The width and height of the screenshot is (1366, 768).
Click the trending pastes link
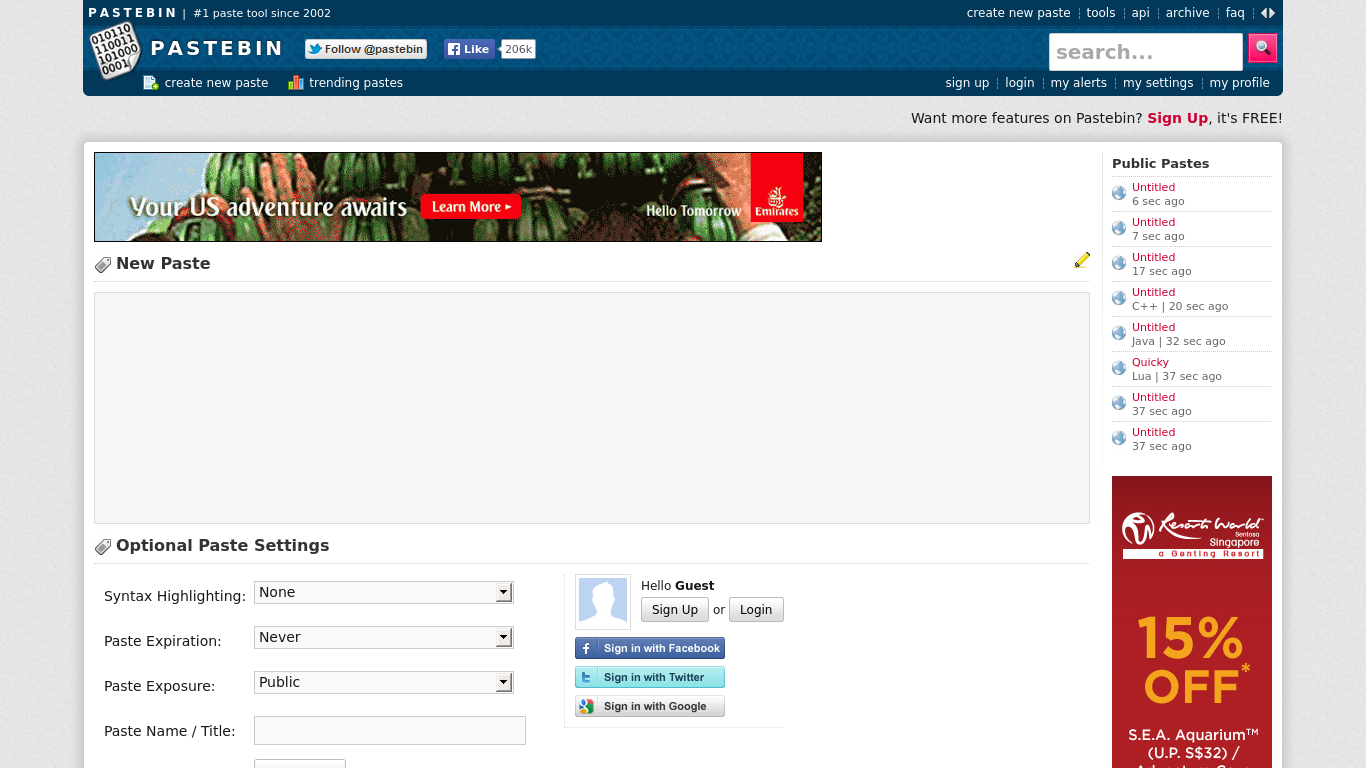[356, 83]
